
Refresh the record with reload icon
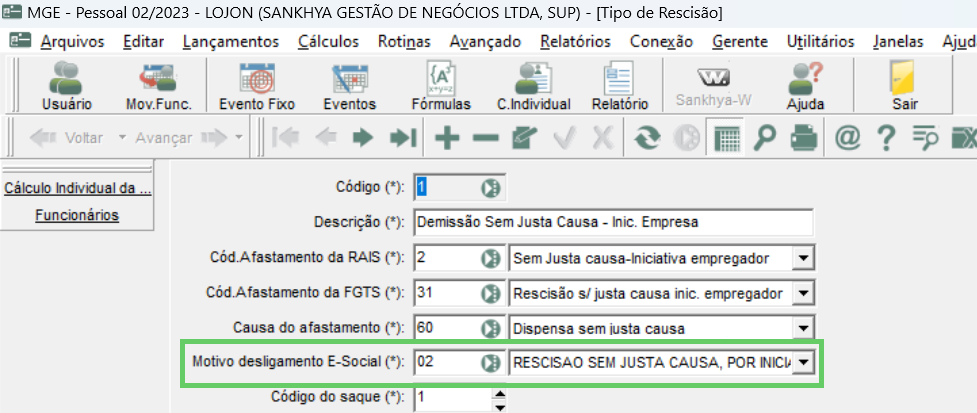tap(647, 138)
